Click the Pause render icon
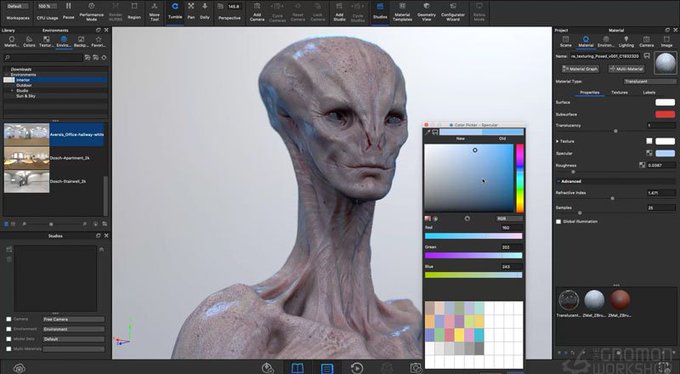The image size is (680, 374). 69,11
